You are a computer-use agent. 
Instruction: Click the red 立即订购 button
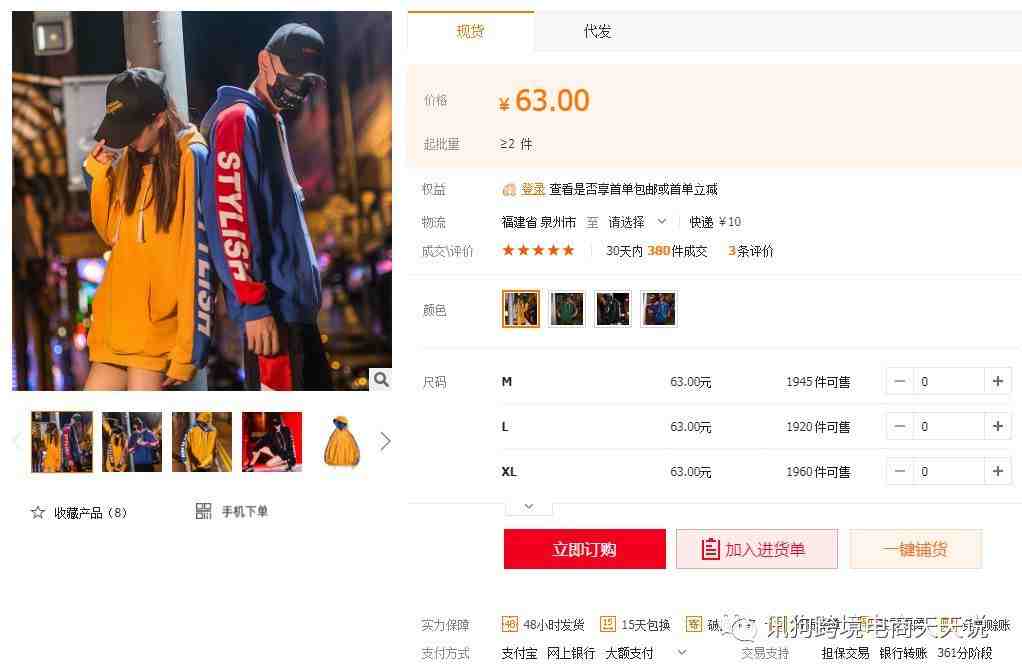pyautogui.click(x=585, y=549)
